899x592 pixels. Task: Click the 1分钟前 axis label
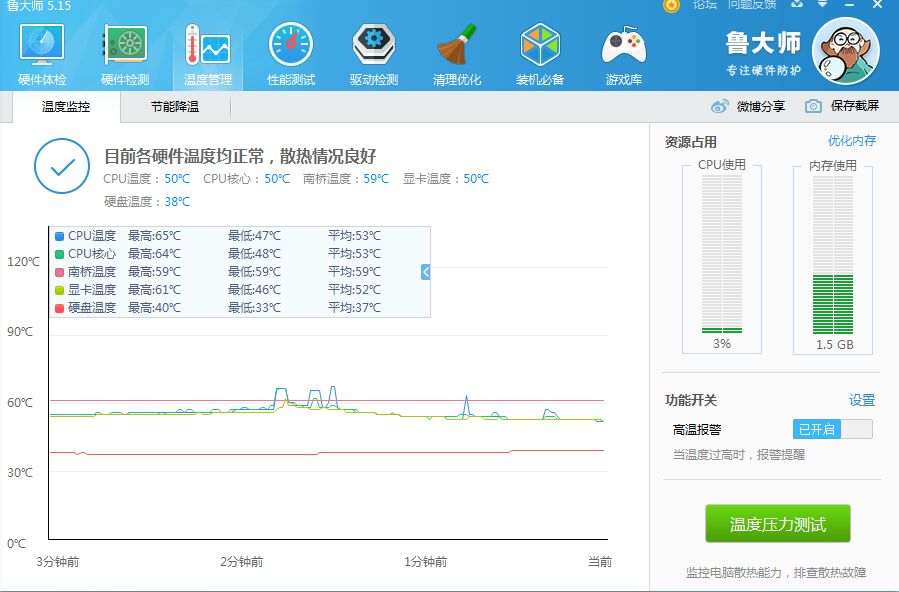pyautogui.click(x=425, y=562)
